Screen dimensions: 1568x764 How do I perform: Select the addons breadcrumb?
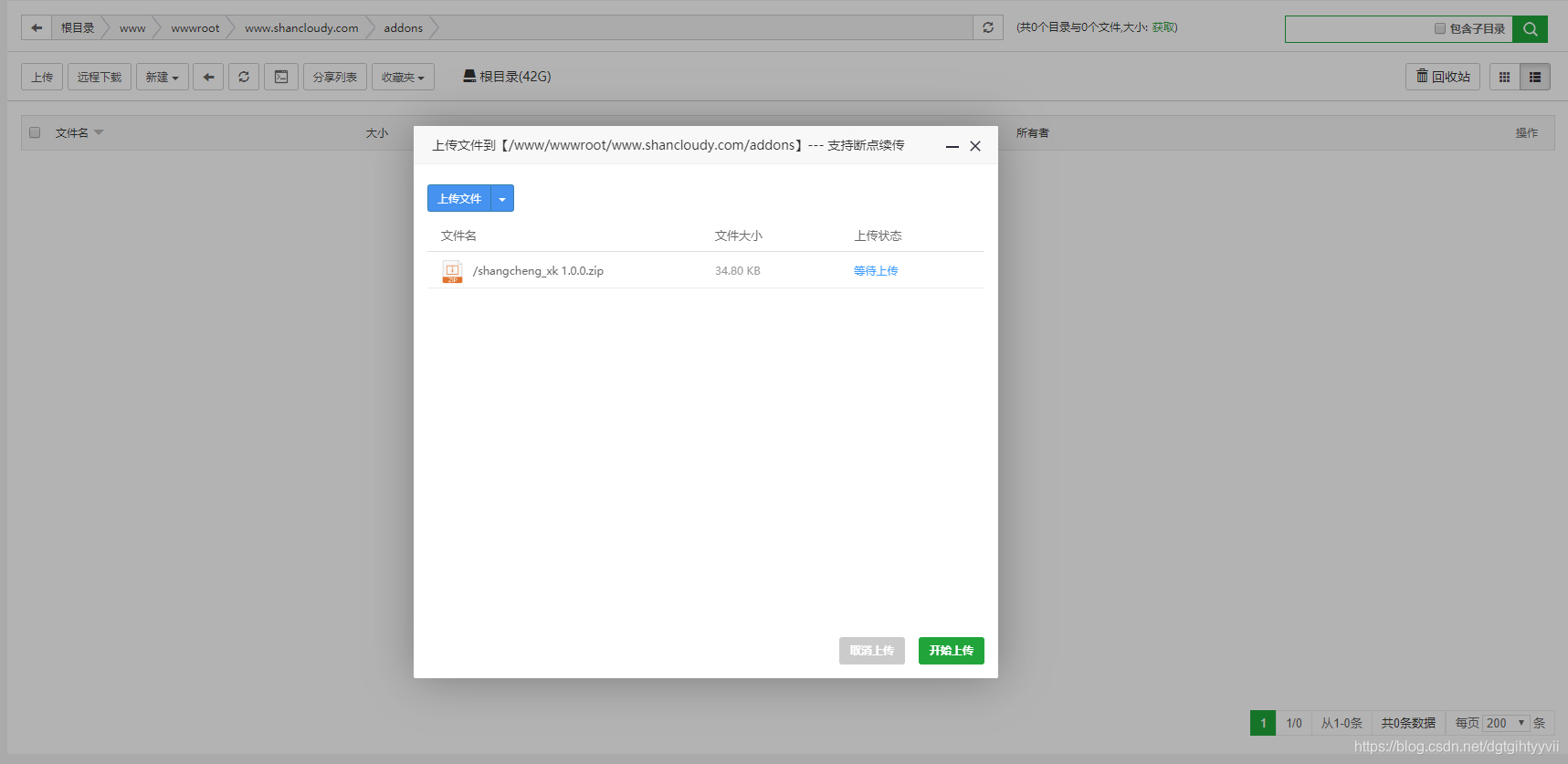pyautogui.click(x=404, y=28)
